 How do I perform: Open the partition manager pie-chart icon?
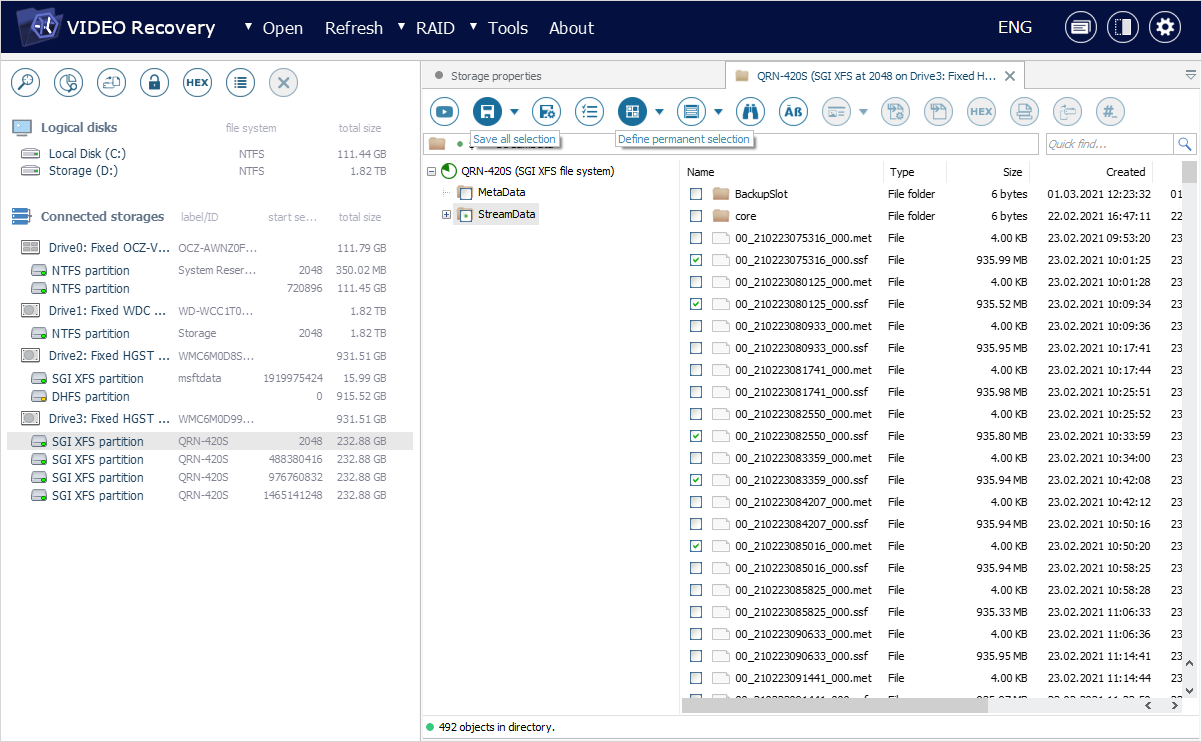pyautogui.click(x=68, y=83)
